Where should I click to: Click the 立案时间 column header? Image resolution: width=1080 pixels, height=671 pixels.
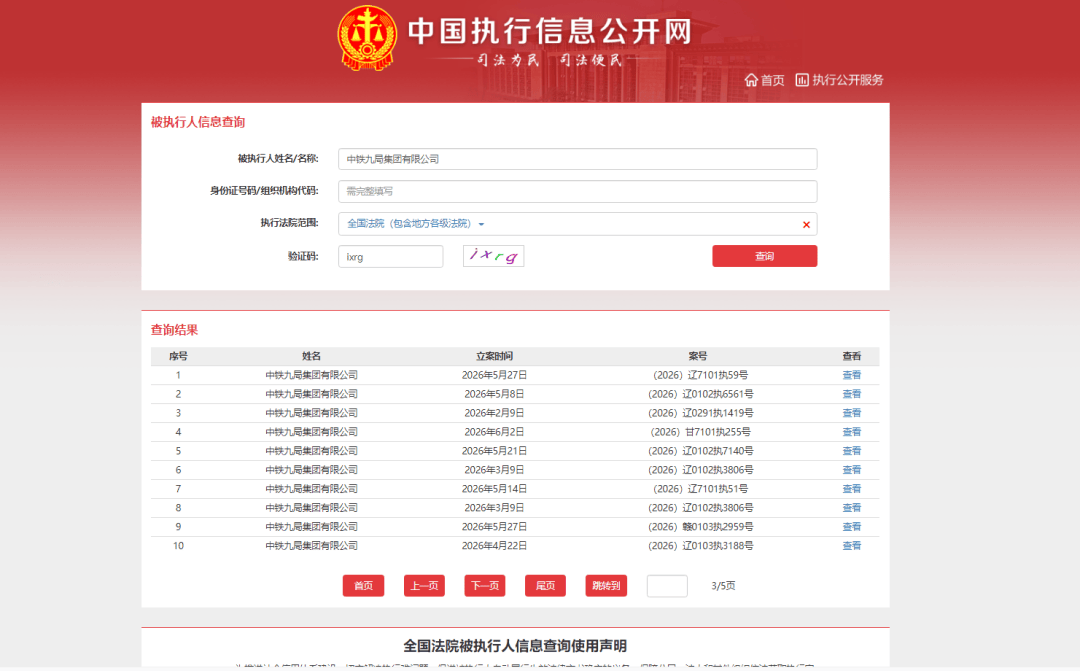tap(495, 356)
